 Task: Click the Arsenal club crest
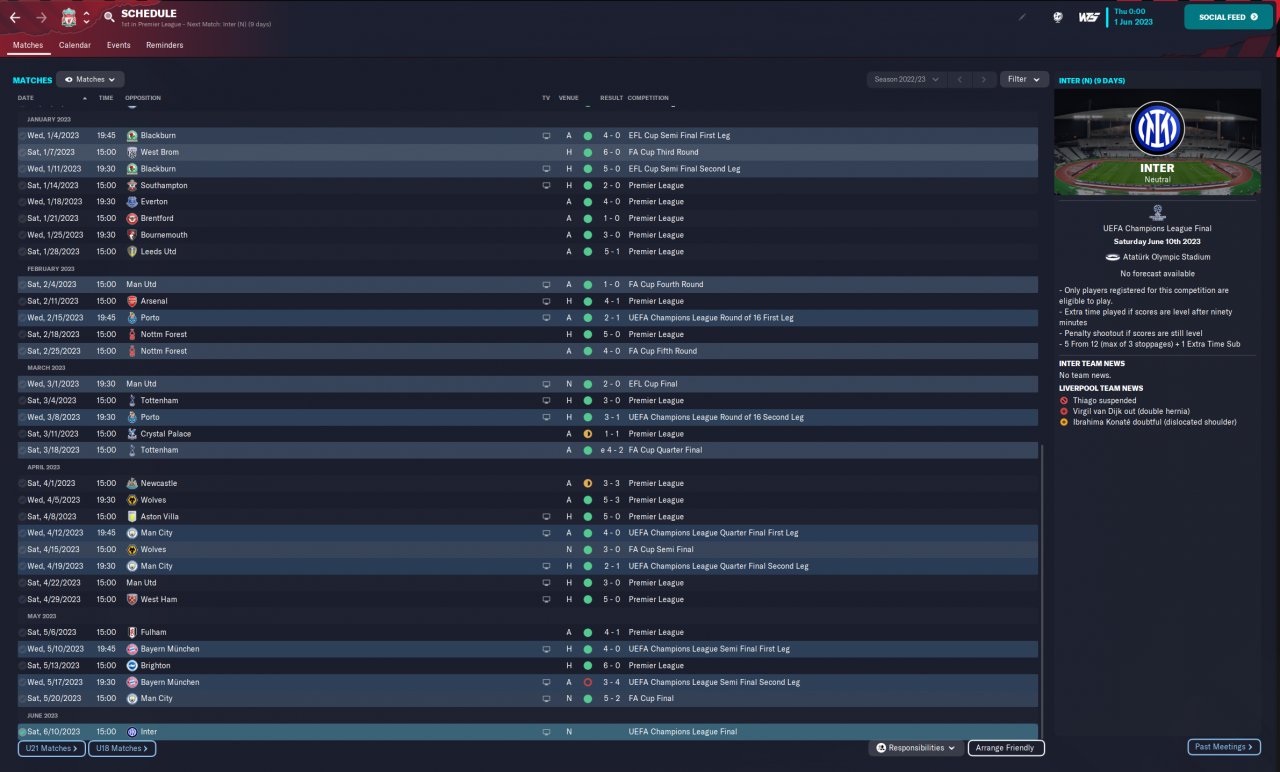[x=132, y=301]
